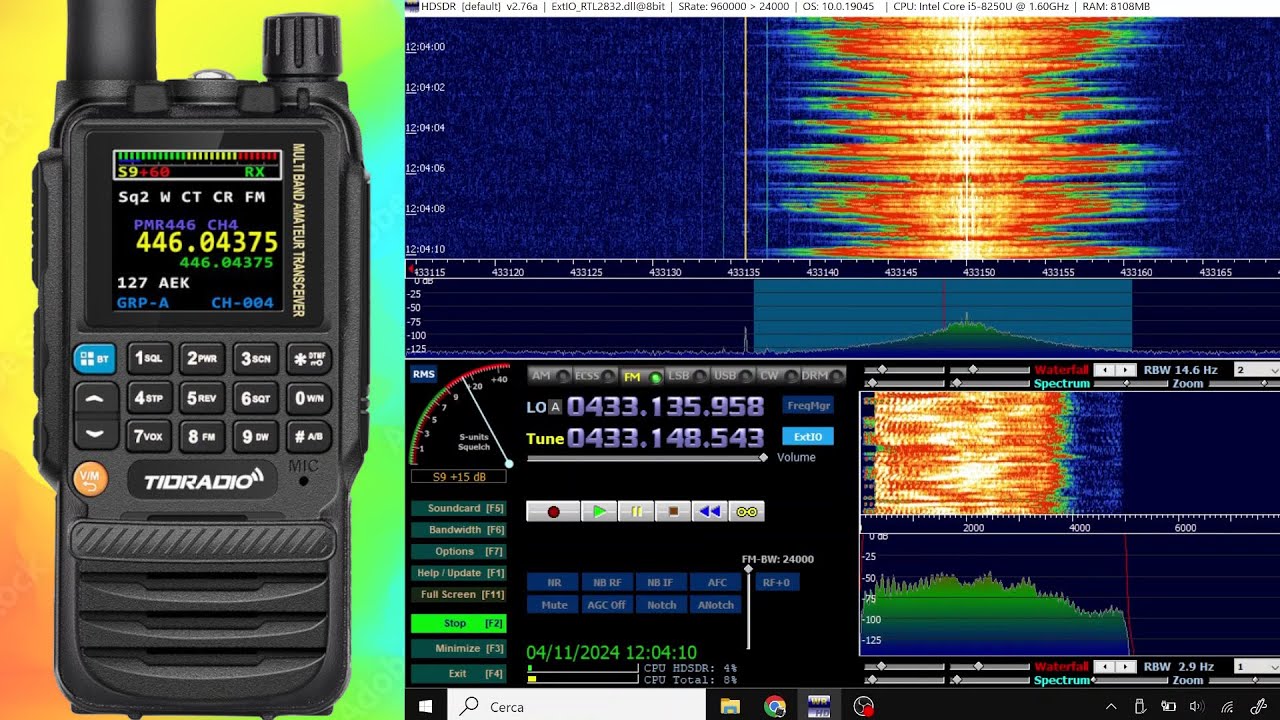Open the ExtIO device dialog
Image resolution: width=1280 pixels, height=720 pixels.
tap(808, 437)
